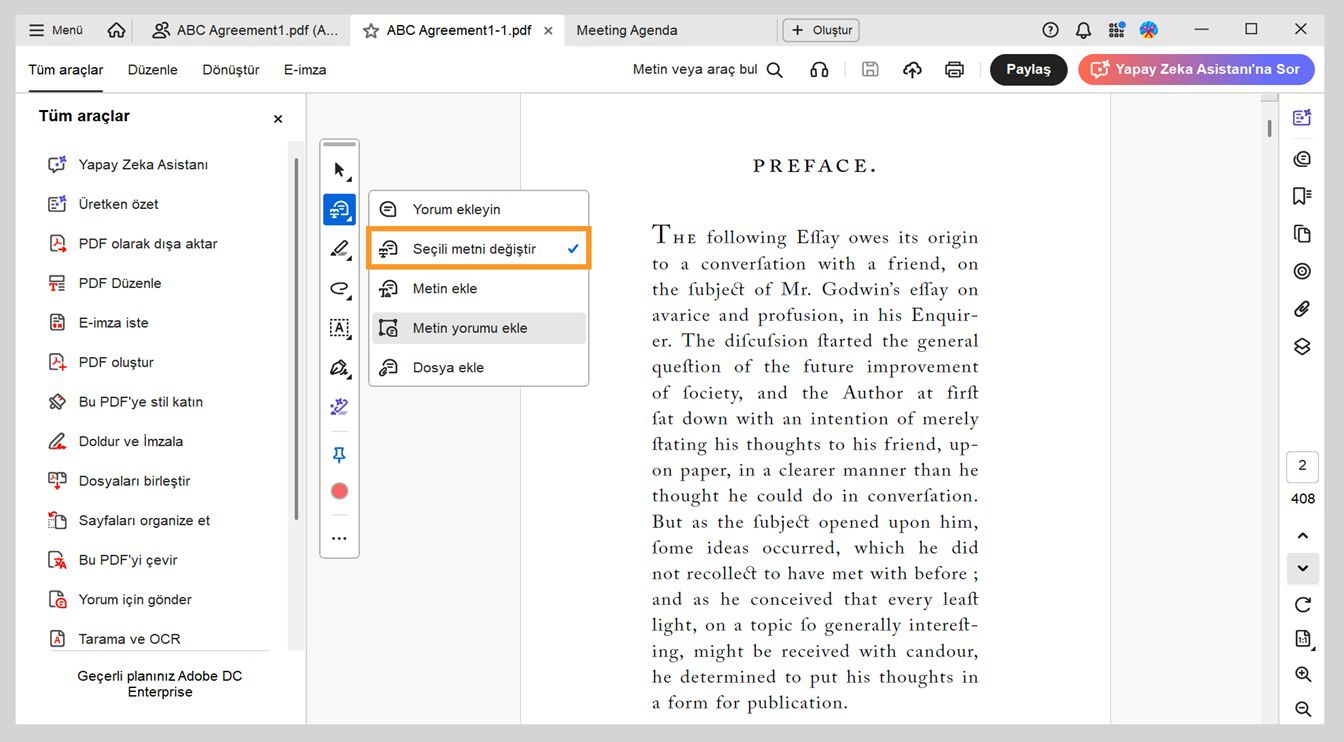Open the user profile avatar
This screenshot has width=1344, height=742.
[x=1149, y=30]
